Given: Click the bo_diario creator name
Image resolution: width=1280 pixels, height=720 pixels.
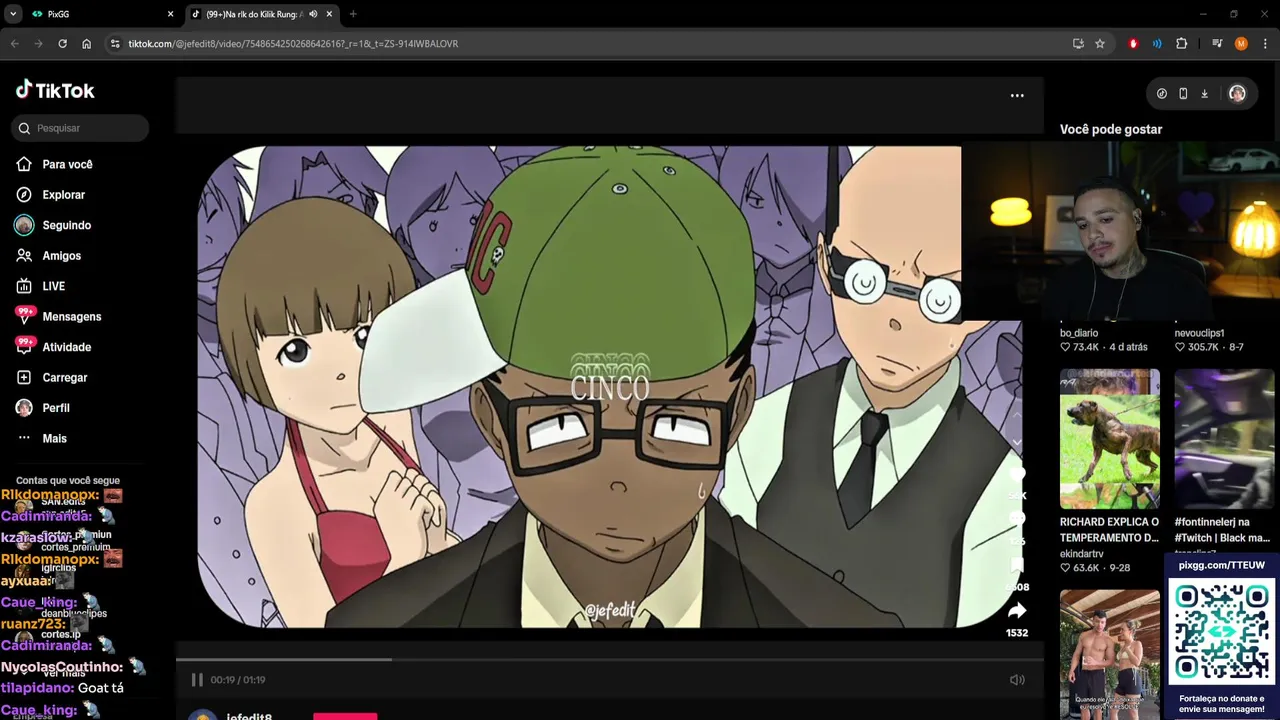Looking at the screenshot, I should coord(1079,333).
